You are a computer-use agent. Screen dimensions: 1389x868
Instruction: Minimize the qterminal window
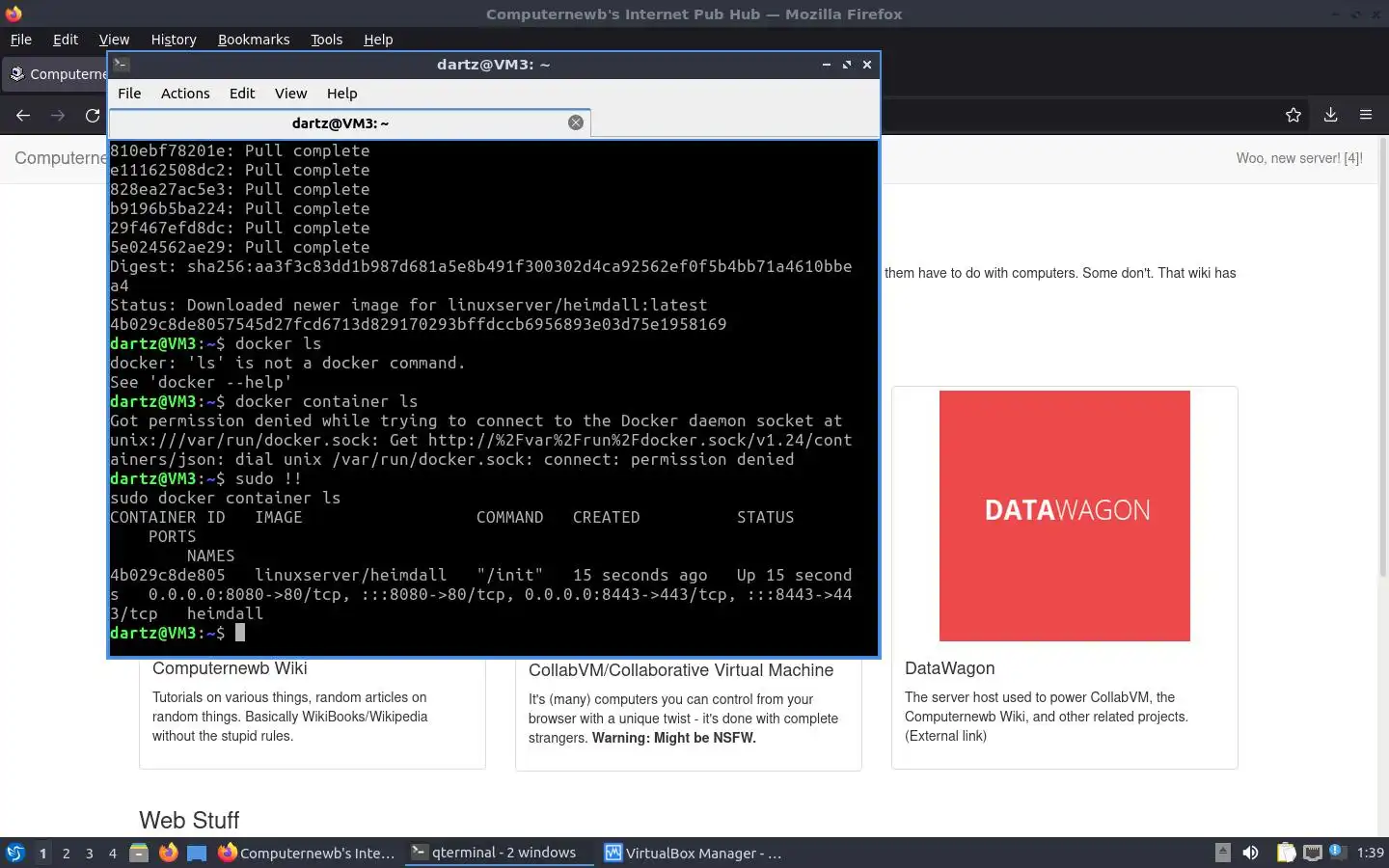826,65
